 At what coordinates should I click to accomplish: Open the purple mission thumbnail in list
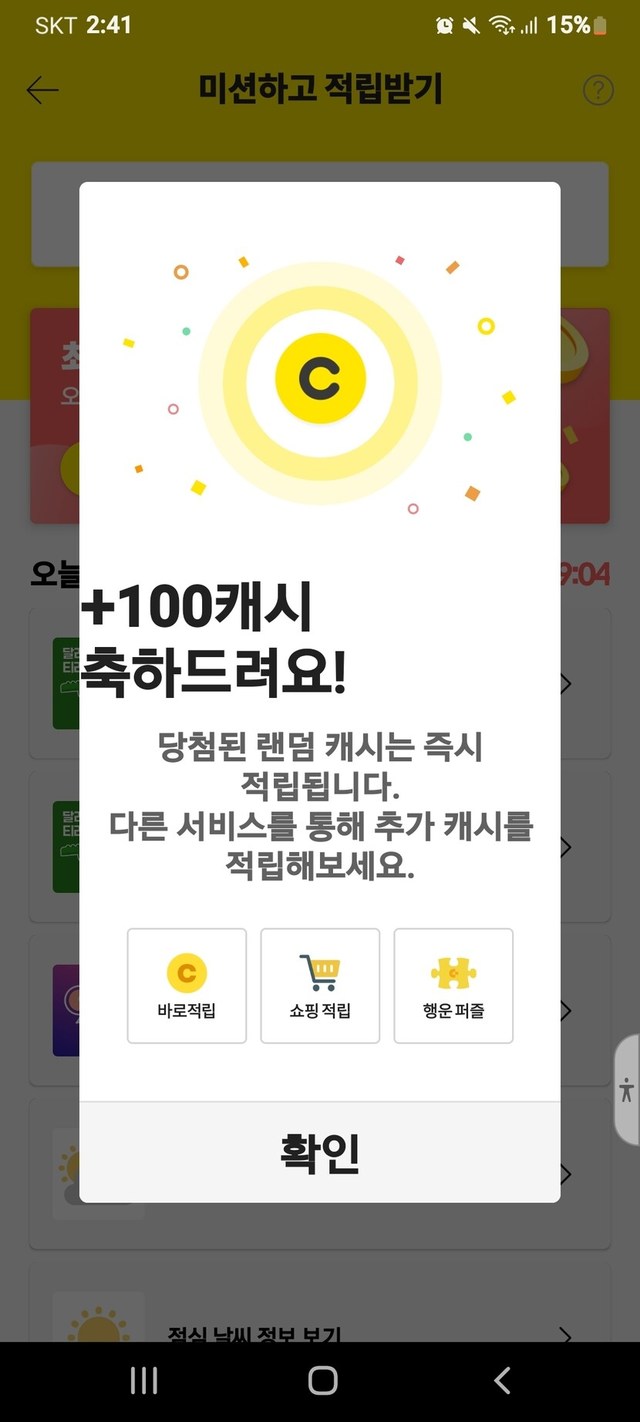[66, 1010]
